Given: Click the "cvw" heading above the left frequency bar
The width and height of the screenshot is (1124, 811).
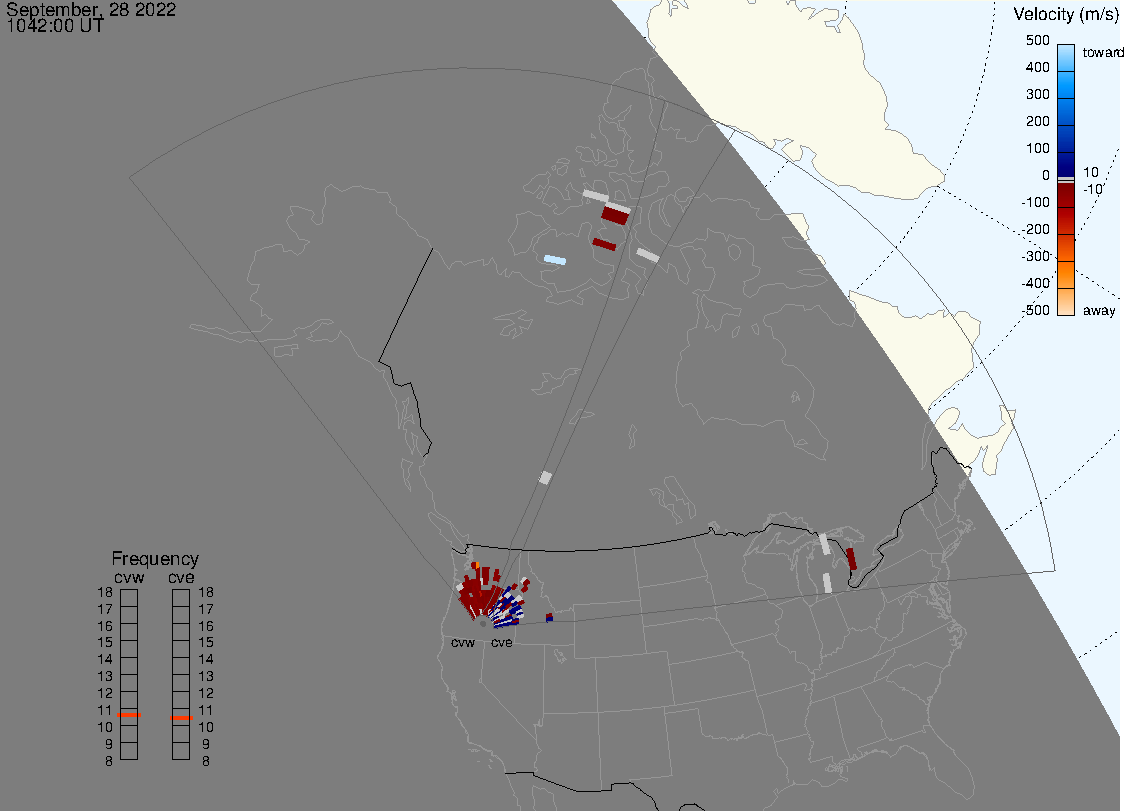Looking at the screenshot, I should coord(129,578).
